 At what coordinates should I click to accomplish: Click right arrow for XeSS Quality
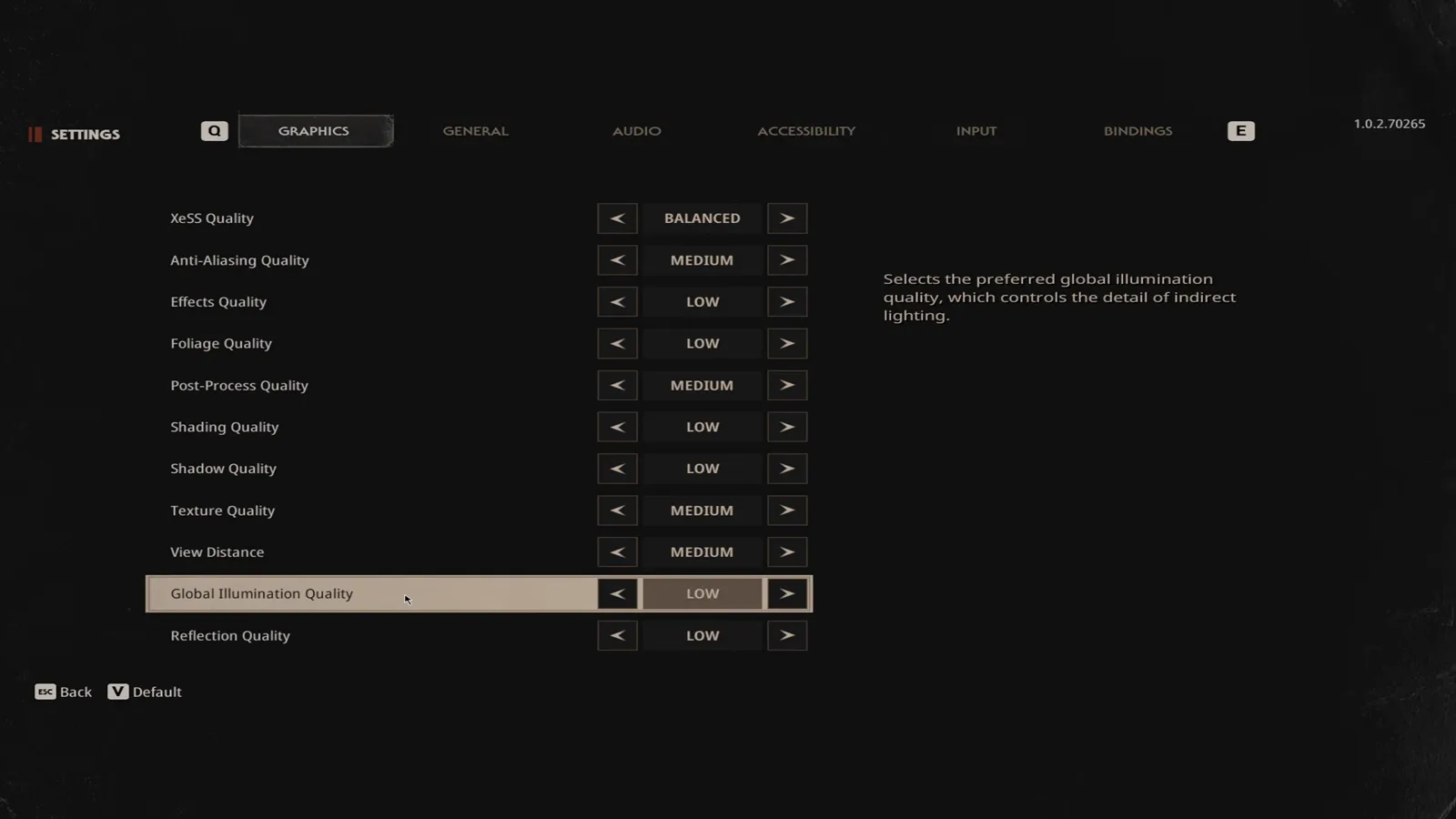coord(787,218)
